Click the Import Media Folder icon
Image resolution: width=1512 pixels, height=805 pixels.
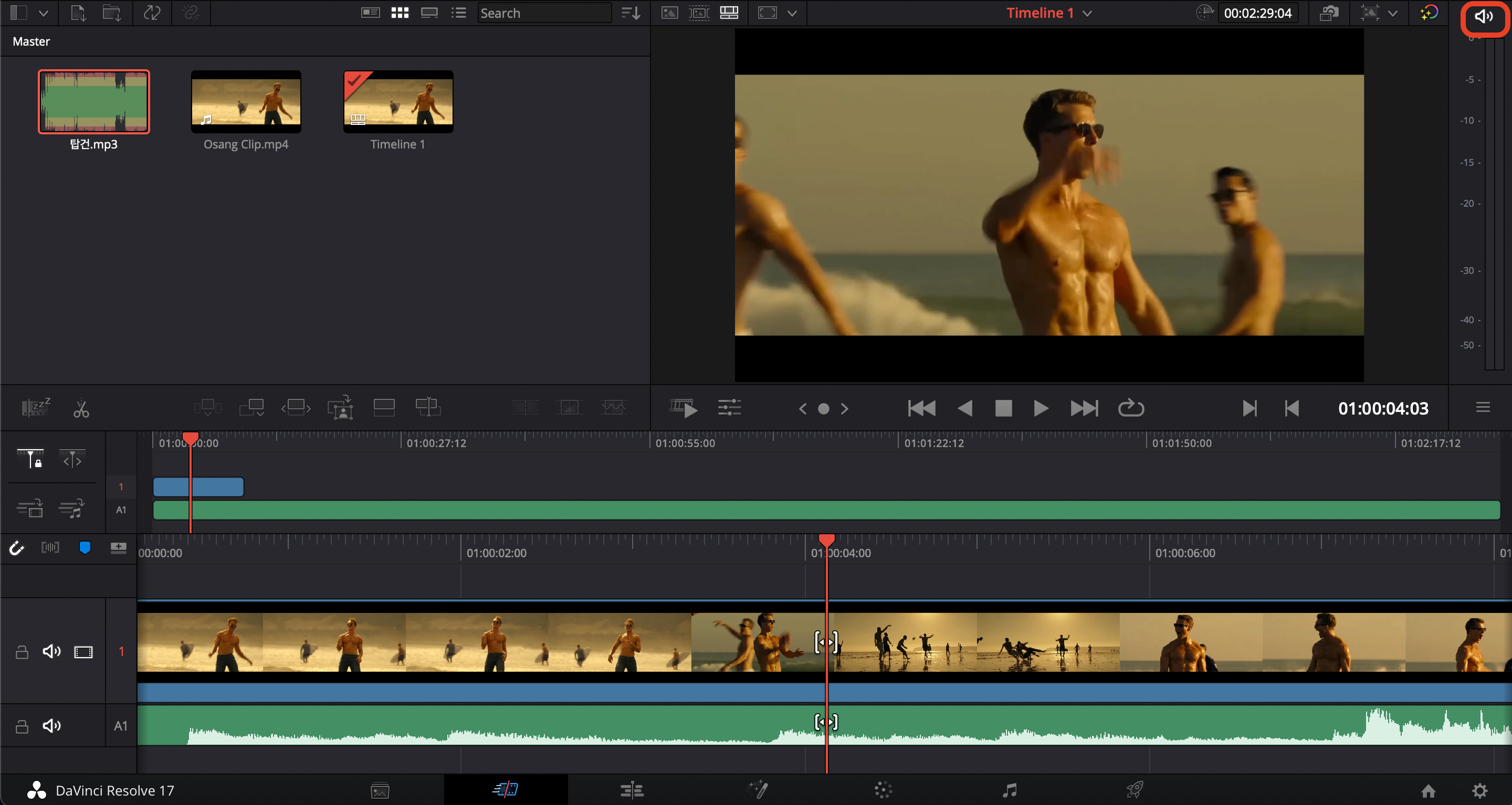[111, 13]
